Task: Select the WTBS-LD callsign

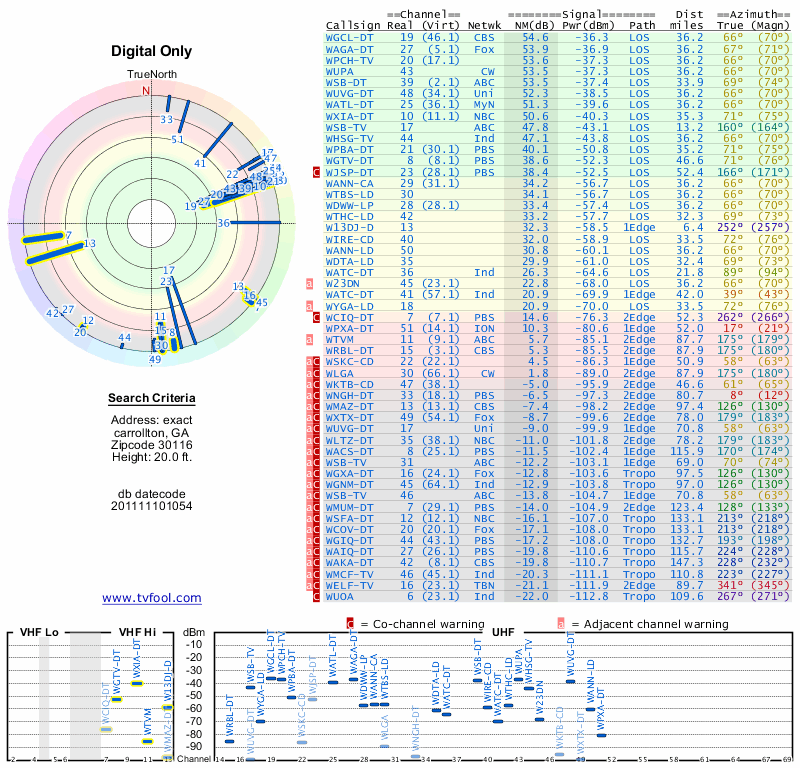Action: pos(349,194)
